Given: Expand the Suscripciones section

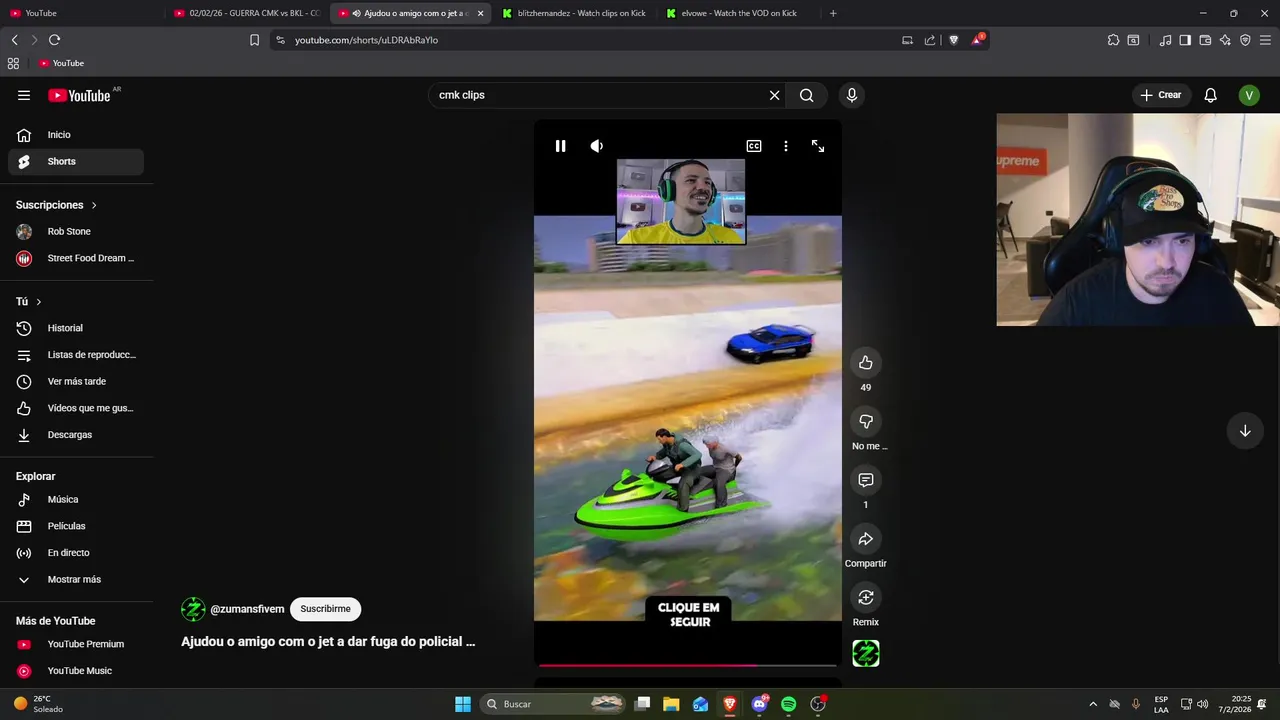Looking at the screenshot, I should (x=57, y=205).
